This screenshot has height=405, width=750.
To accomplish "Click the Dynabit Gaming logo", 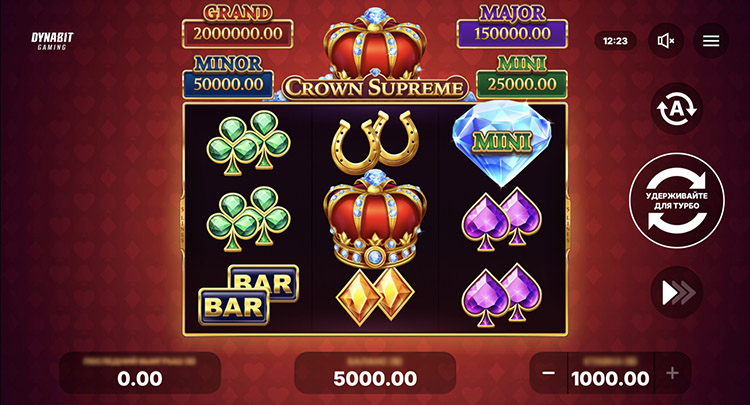I will (x=52, y=41).
